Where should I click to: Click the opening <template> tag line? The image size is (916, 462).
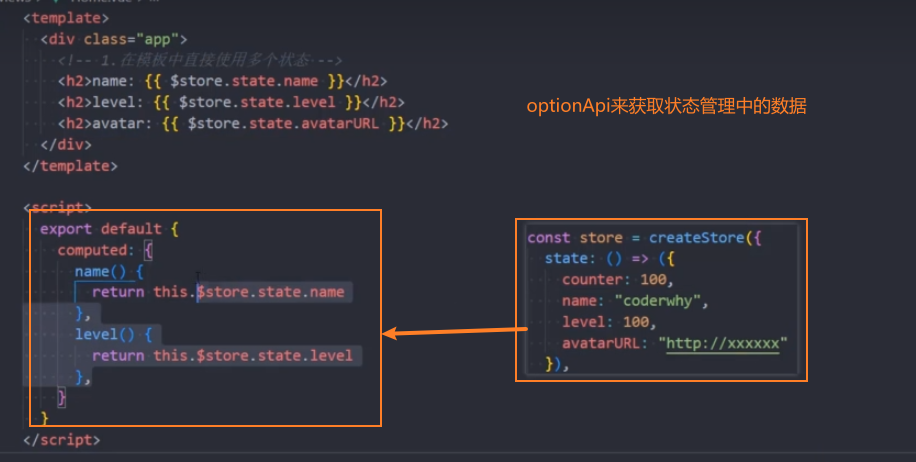point(66,18)
